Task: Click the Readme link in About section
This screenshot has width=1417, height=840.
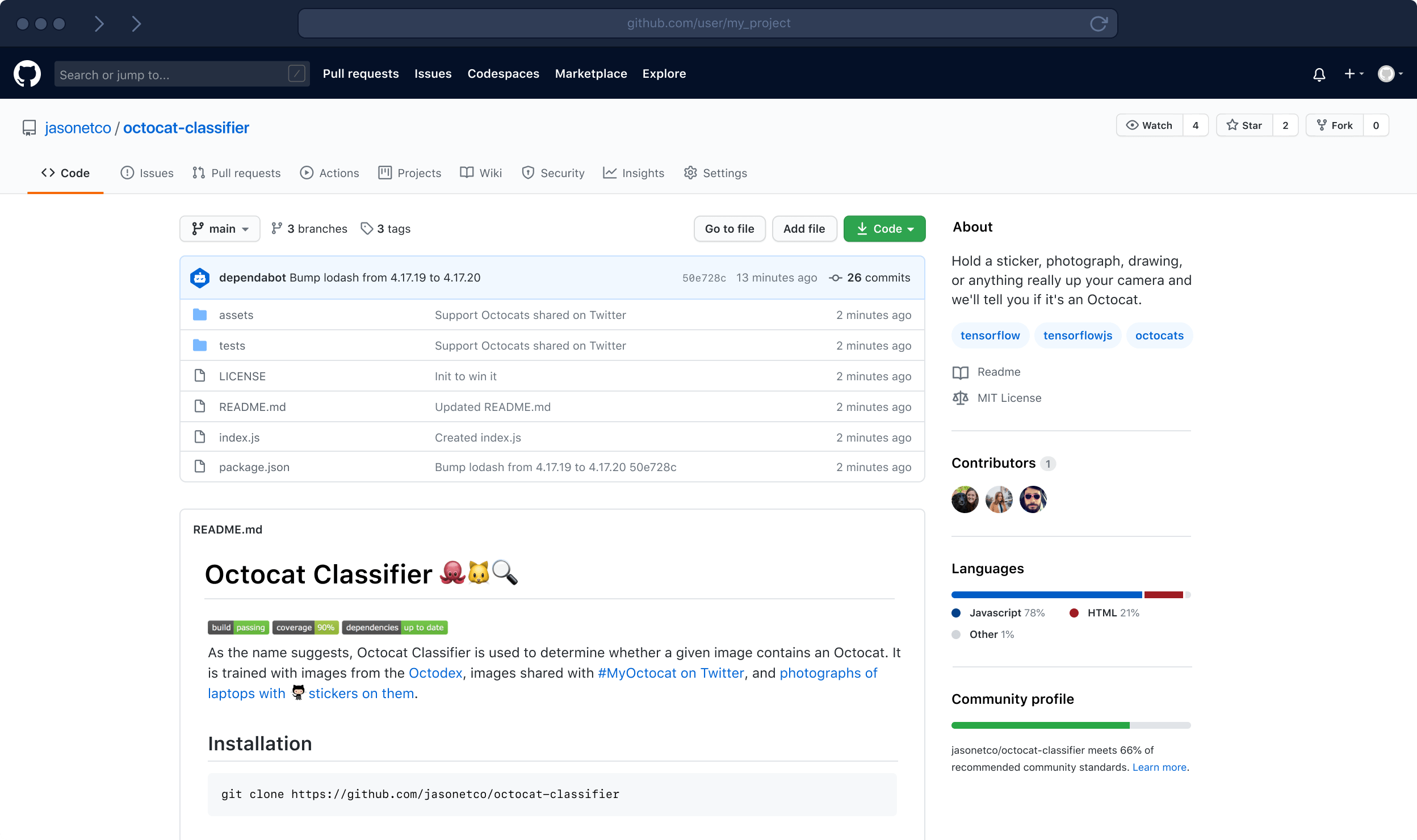Action: coord(998,372)
